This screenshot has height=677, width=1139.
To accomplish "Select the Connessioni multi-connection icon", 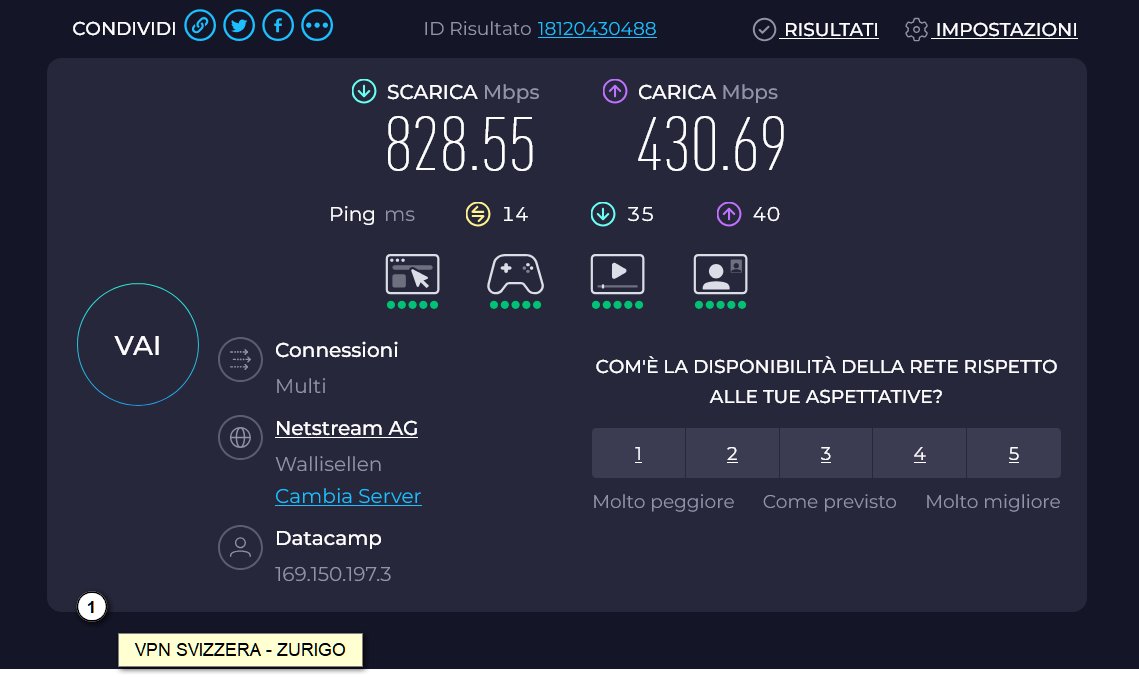I will (x=240, y=360).
